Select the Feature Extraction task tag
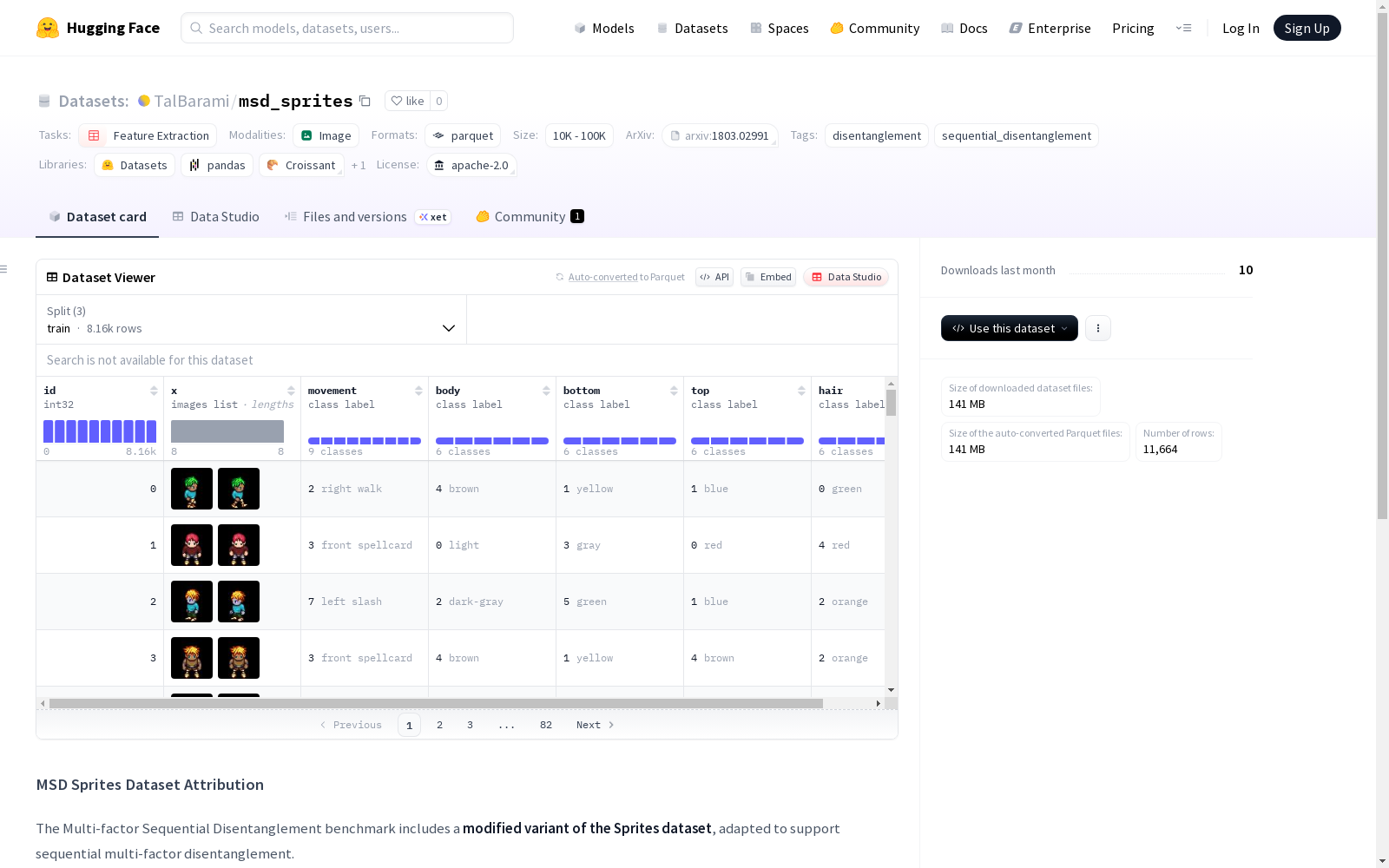The image size is (1389, 868). [x=148, y=135]
